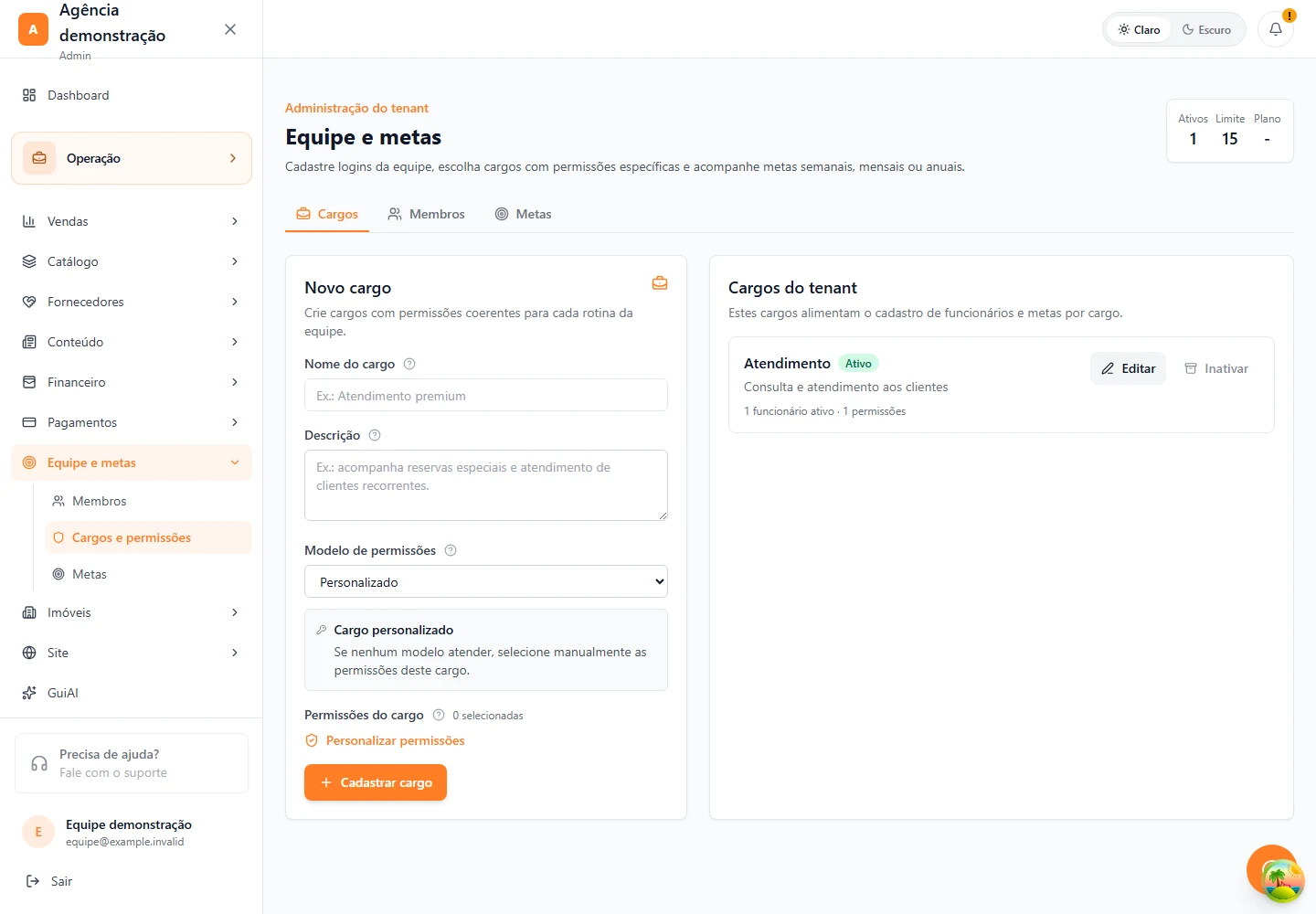Switch to the Metas tab
The height and width of the screenshot is (914, 1316).
[x=524, y=214]
